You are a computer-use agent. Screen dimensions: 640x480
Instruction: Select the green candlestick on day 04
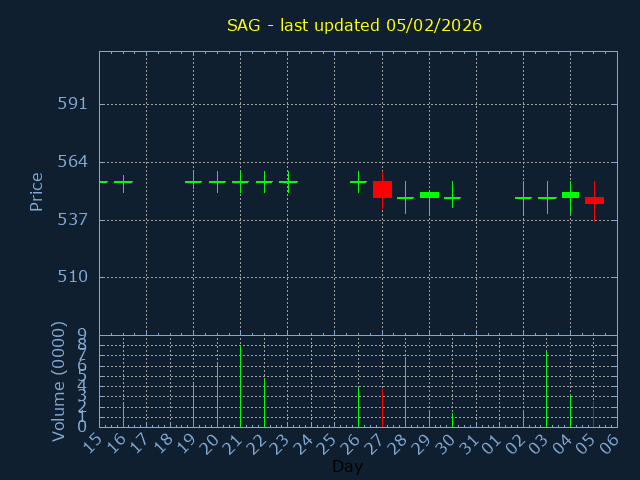(x=570, y=195)
